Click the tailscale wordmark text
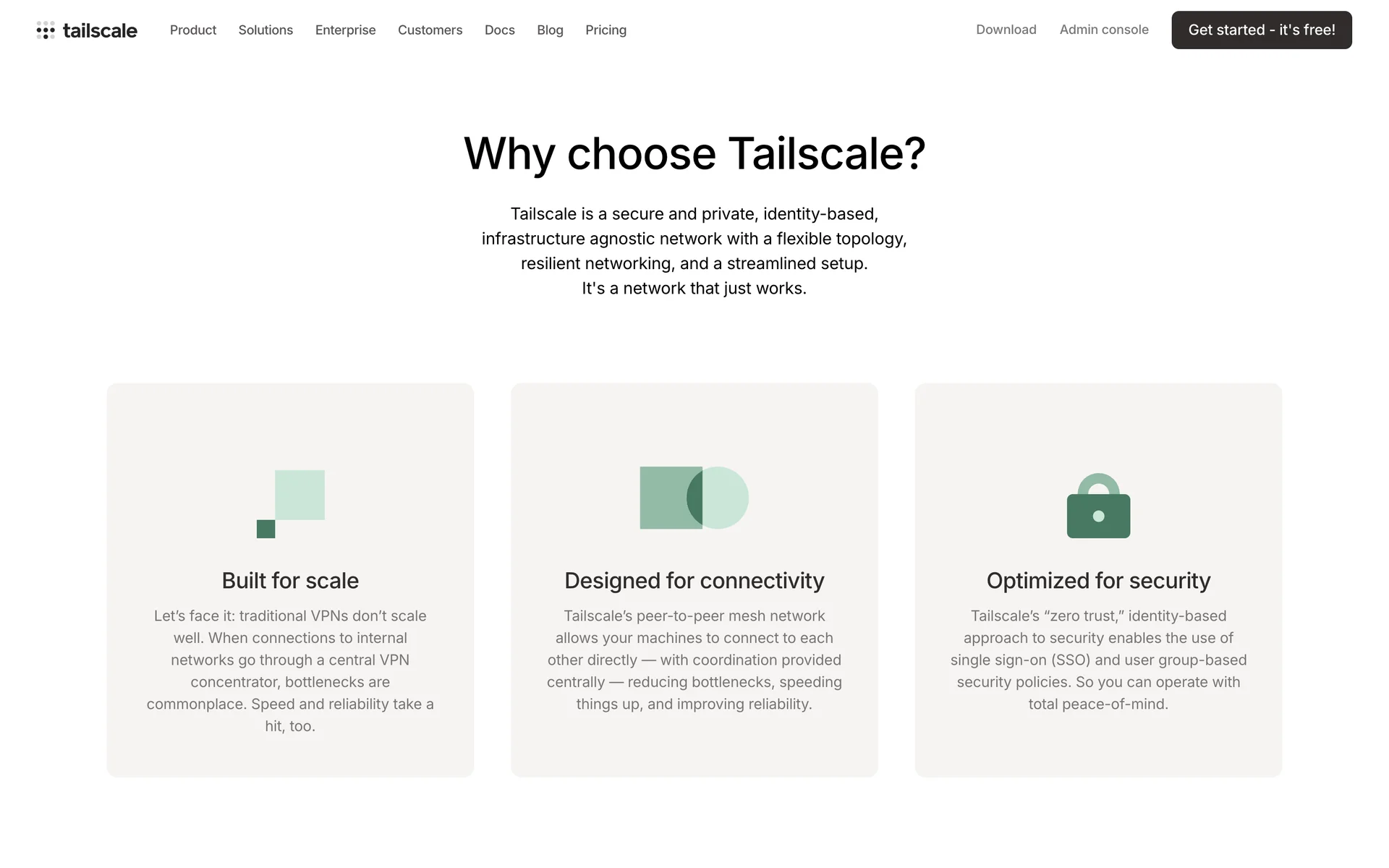The width and height of the screenshot is (1389, 868). pyautogui.click(x=100, y=30)
